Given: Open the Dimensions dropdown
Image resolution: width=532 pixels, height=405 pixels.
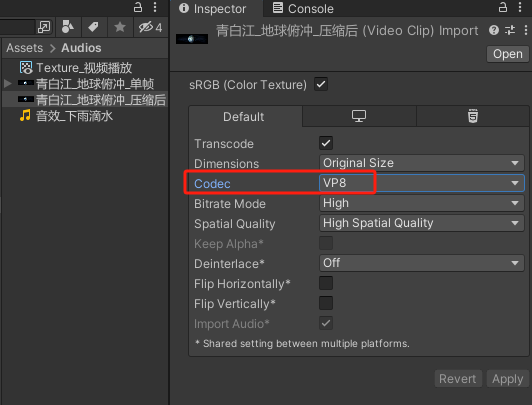Looking at the screenshot, I should click(x=422, y=163).
